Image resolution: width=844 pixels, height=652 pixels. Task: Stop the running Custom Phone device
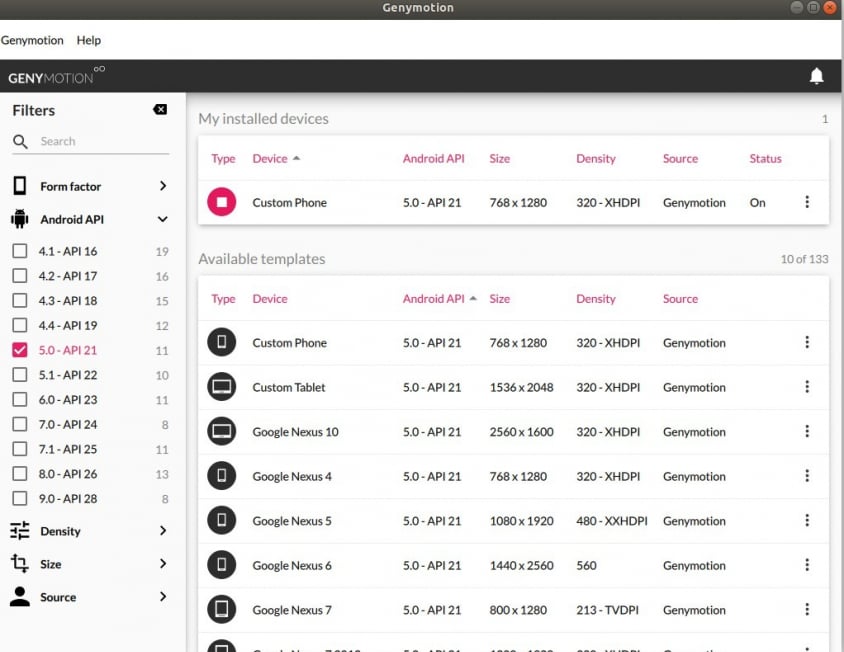(221, 202)
